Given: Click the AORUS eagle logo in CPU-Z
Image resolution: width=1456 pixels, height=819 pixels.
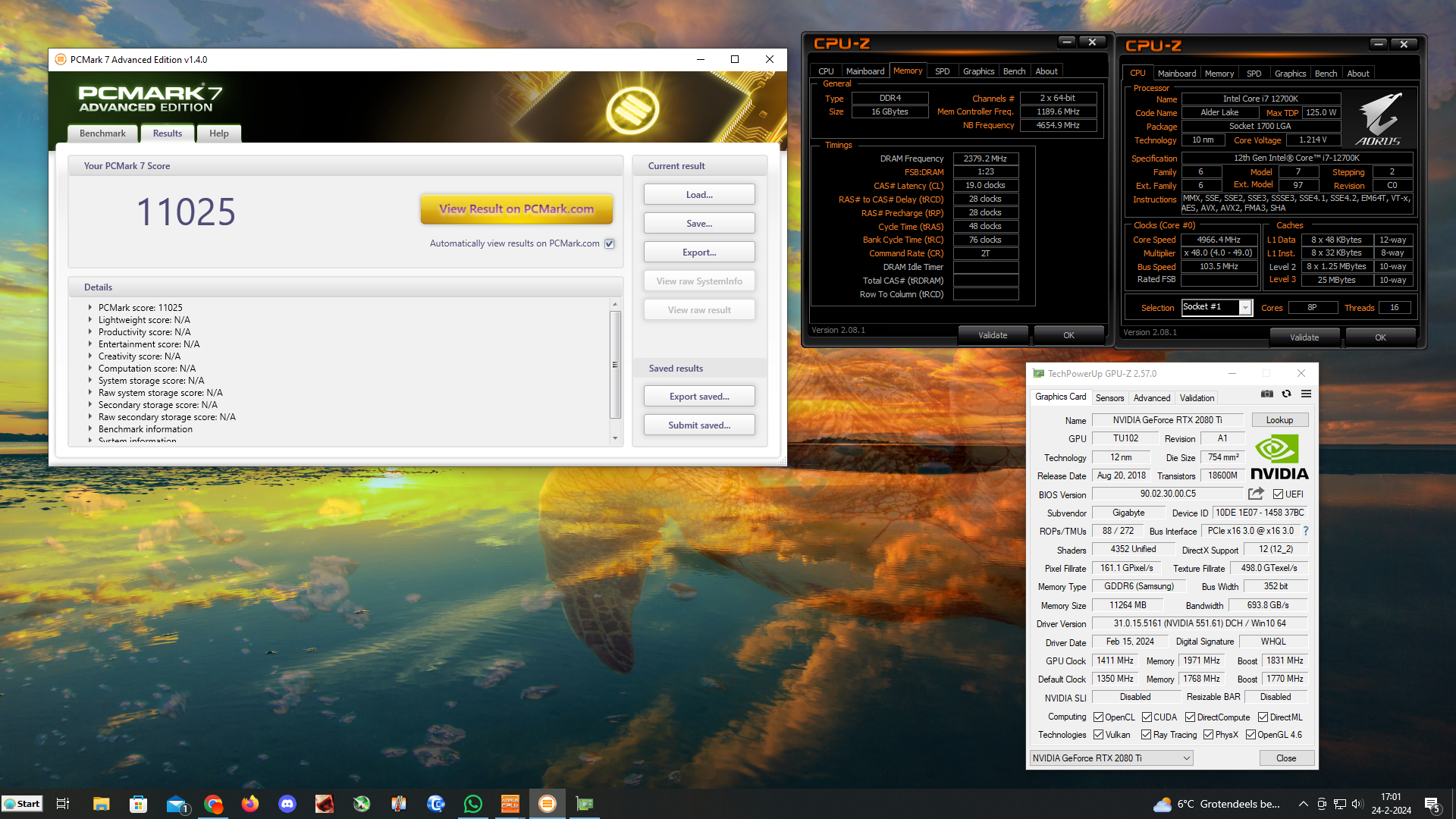Looking at the screenshot, I should [x=1379, y=119].
